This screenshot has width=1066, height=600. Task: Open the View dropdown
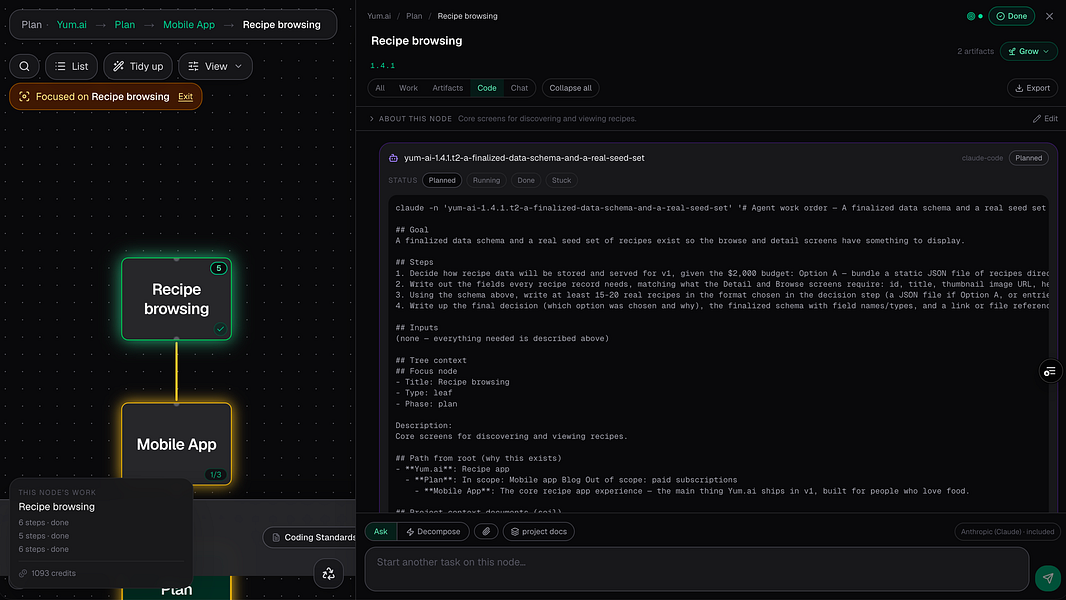[x=215, y=66]
